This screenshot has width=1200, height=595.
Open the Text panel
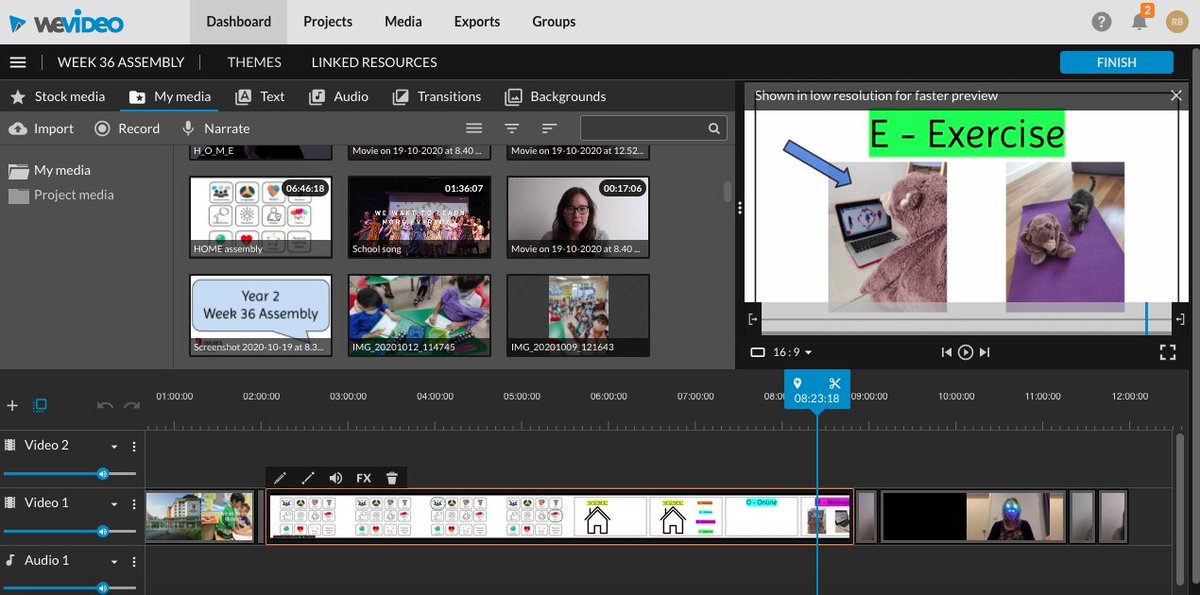(260, 97)
